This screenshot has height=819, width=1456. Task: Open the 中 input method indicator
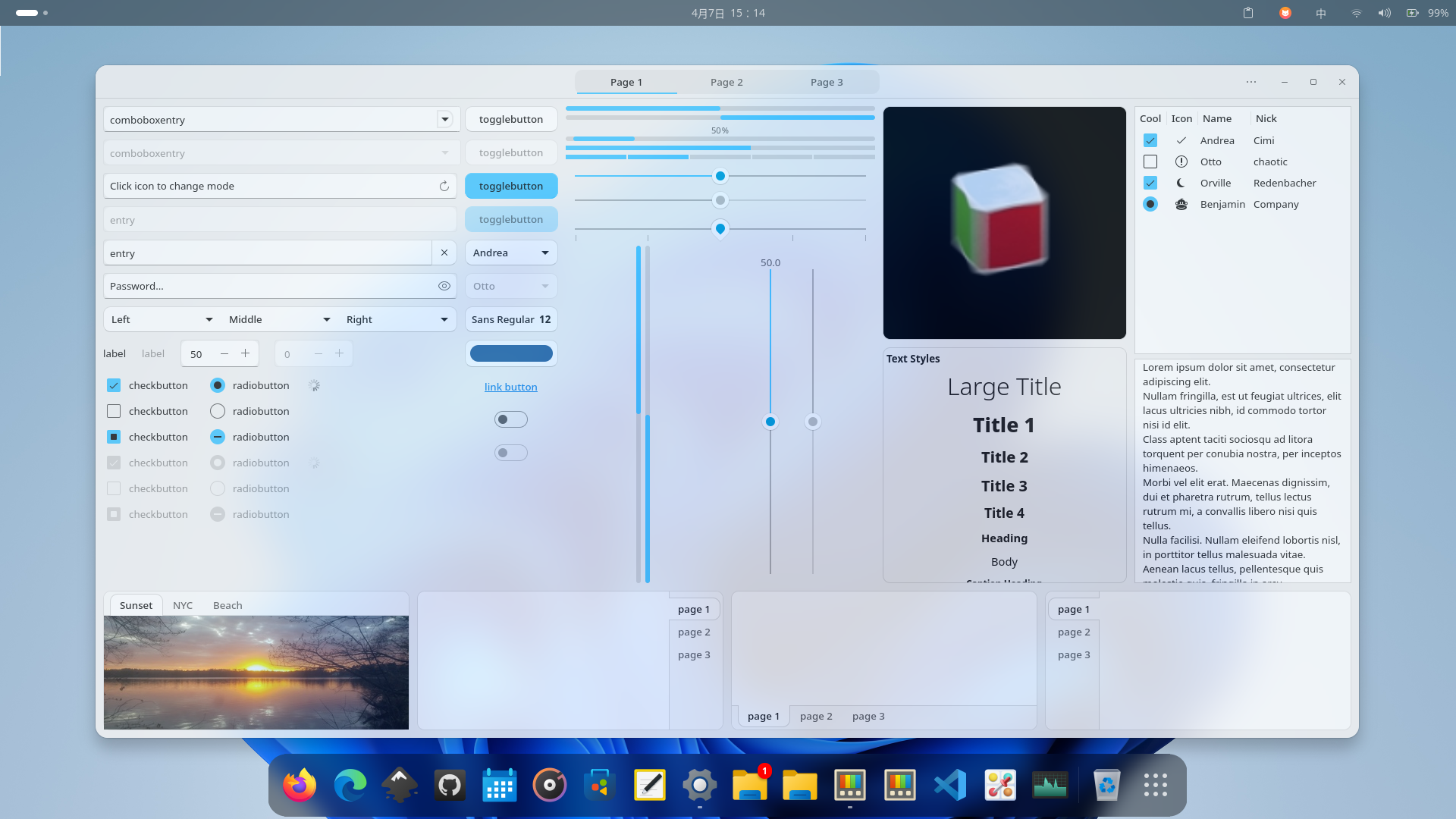pos(1321,13)
